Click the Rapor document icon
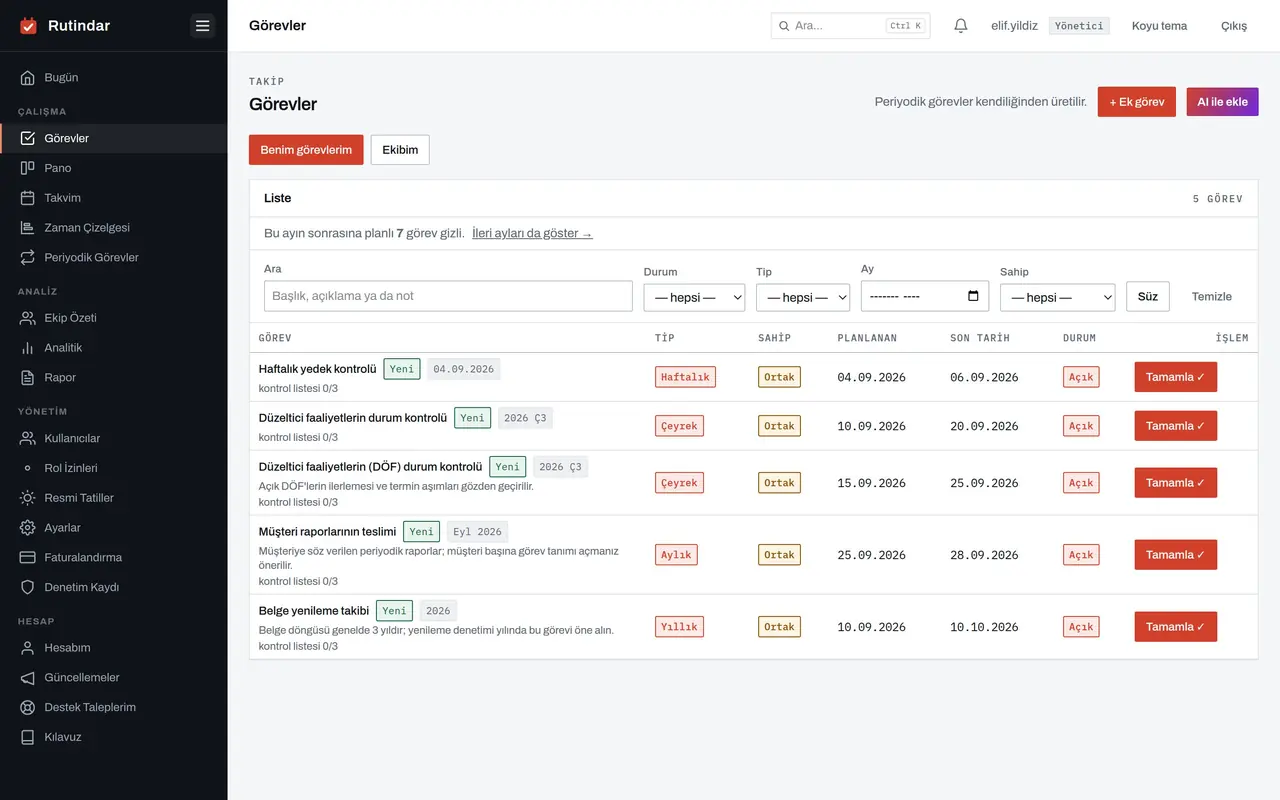Image resolution: width=1280 pixels, height=800 pixels. (28, 378)
